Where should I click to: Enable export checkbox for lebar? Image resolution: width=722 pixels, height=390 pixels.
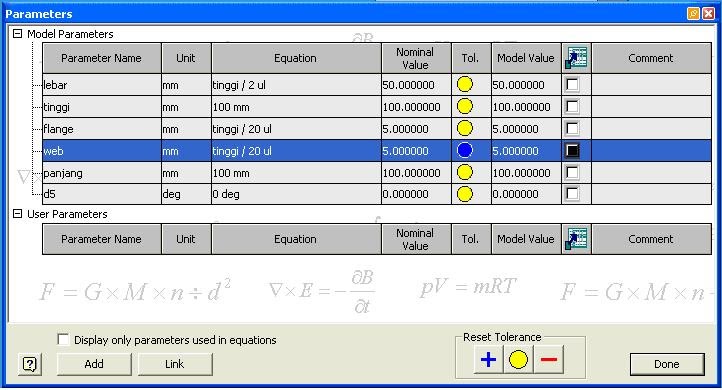pos(572,85)
